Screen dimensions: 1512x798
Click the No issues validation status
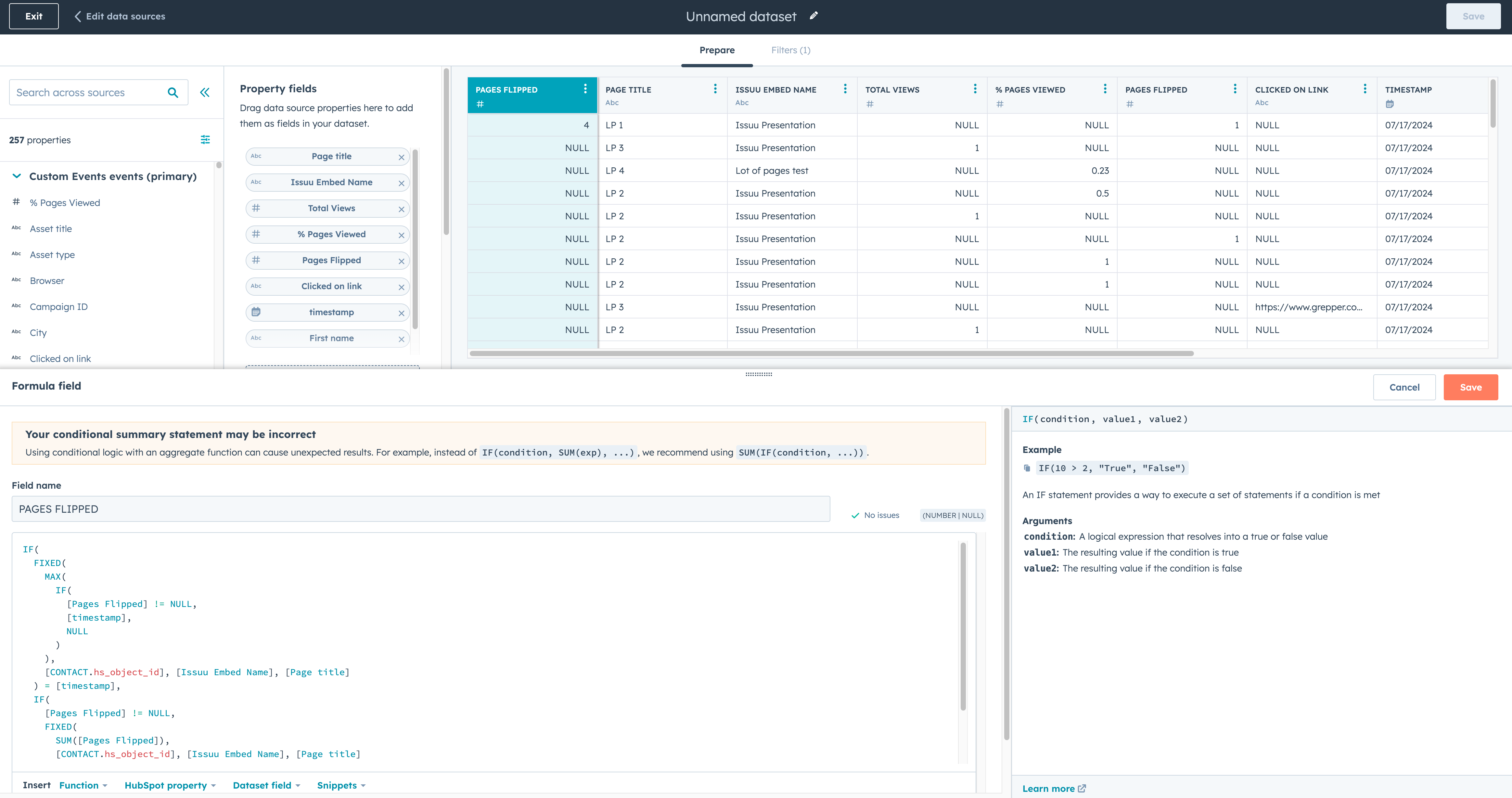point(875,515)
